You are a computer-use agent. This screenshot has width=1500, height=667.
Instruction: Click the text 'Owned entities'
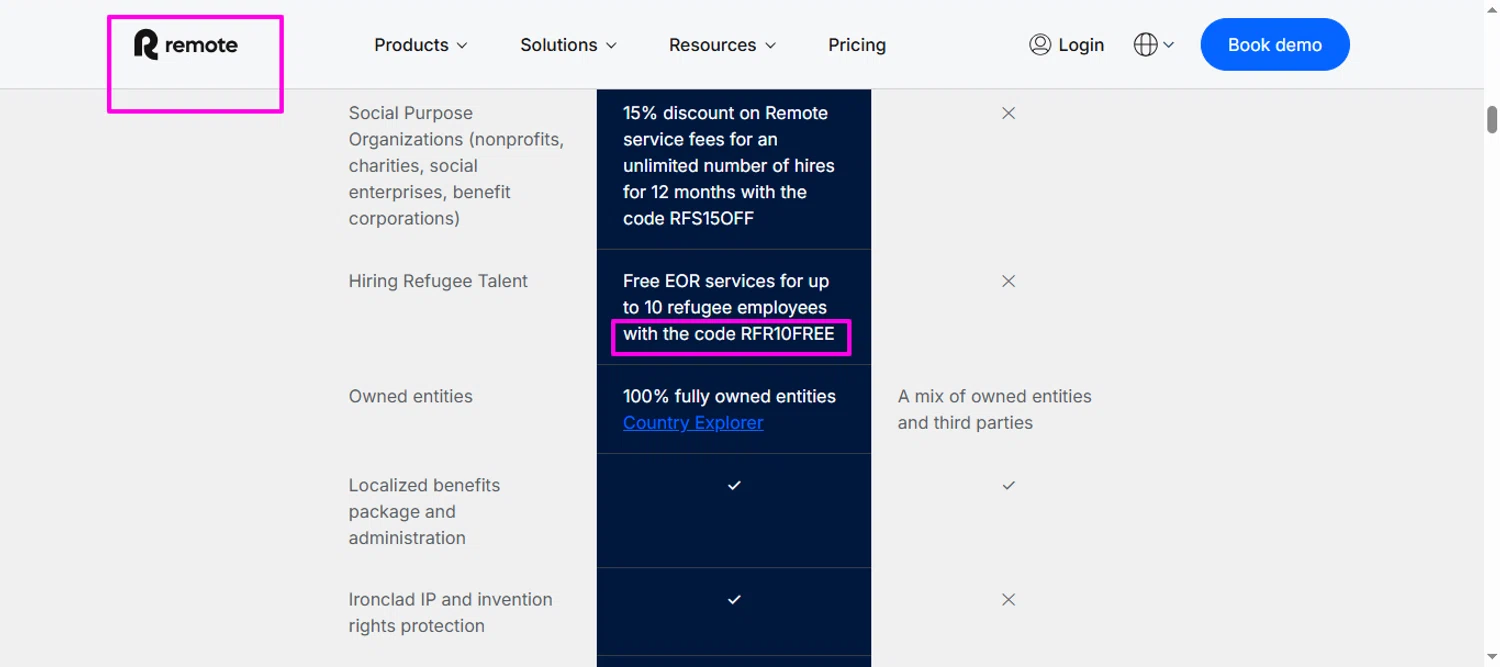(x=410, y=396)
